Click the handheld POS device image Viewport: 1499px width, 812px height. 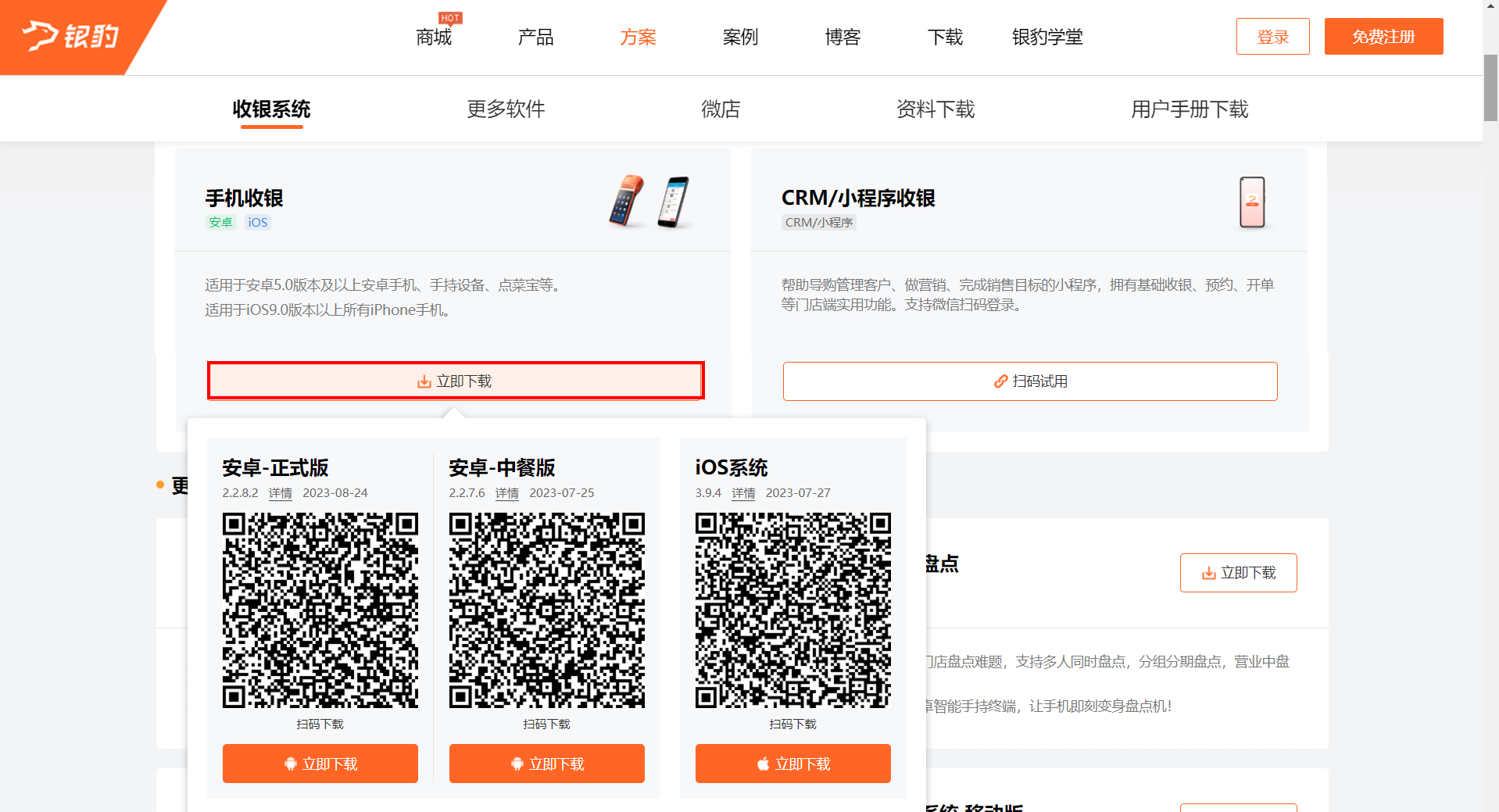pyautogui.click(x=627, y=201)
